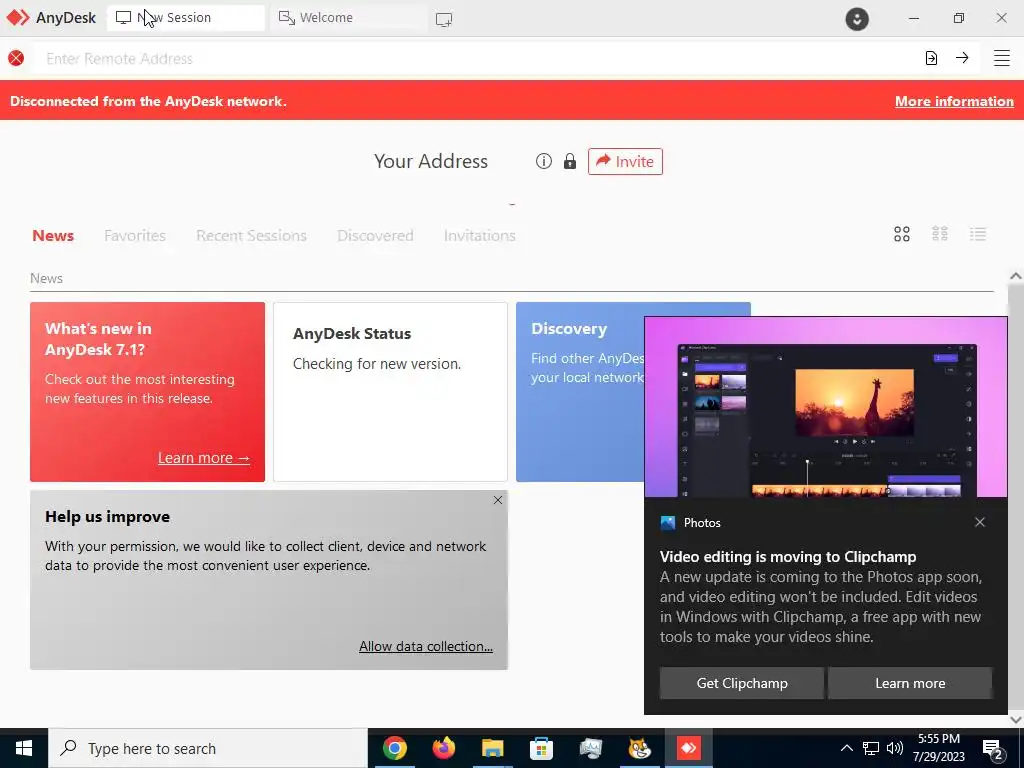Click the Discovery card

(x=580, y=392)
